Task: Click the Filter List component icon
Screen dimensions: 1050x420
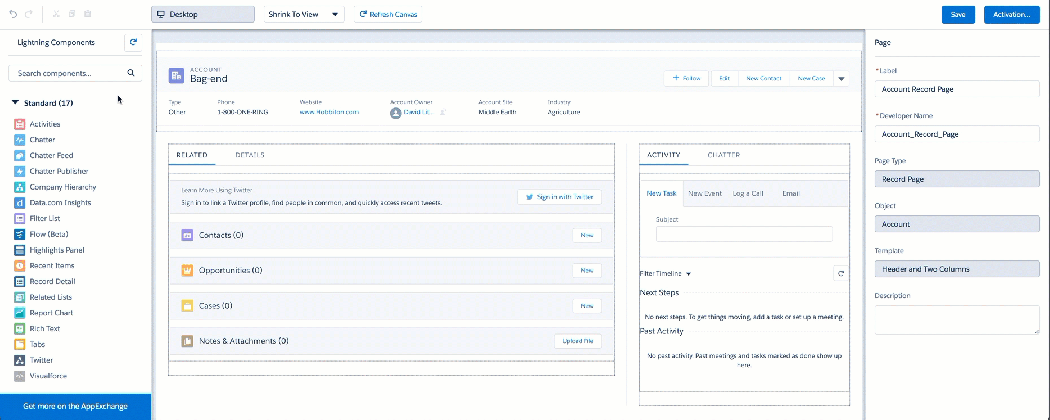Action: click(x=19, y=218)
